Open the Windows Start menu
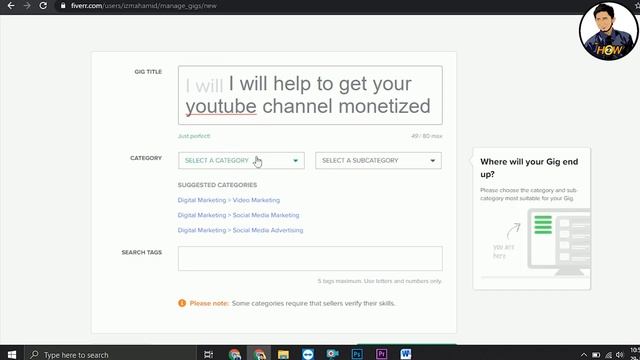 click(12, 354)
